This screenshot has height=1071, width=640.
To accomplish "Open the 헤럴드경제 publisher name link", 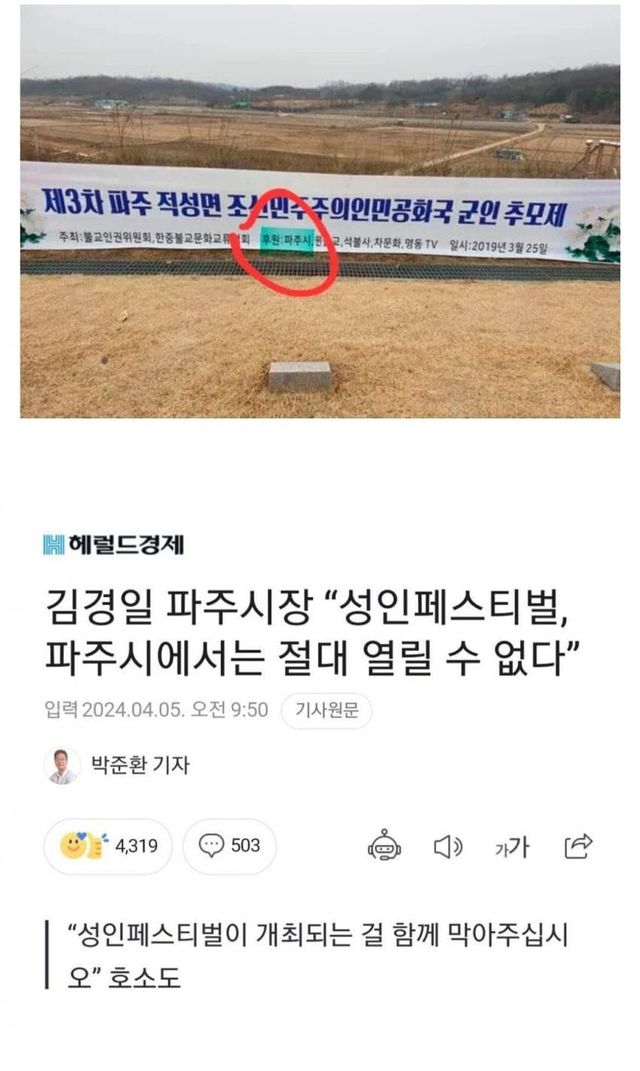I will point(126,544).
